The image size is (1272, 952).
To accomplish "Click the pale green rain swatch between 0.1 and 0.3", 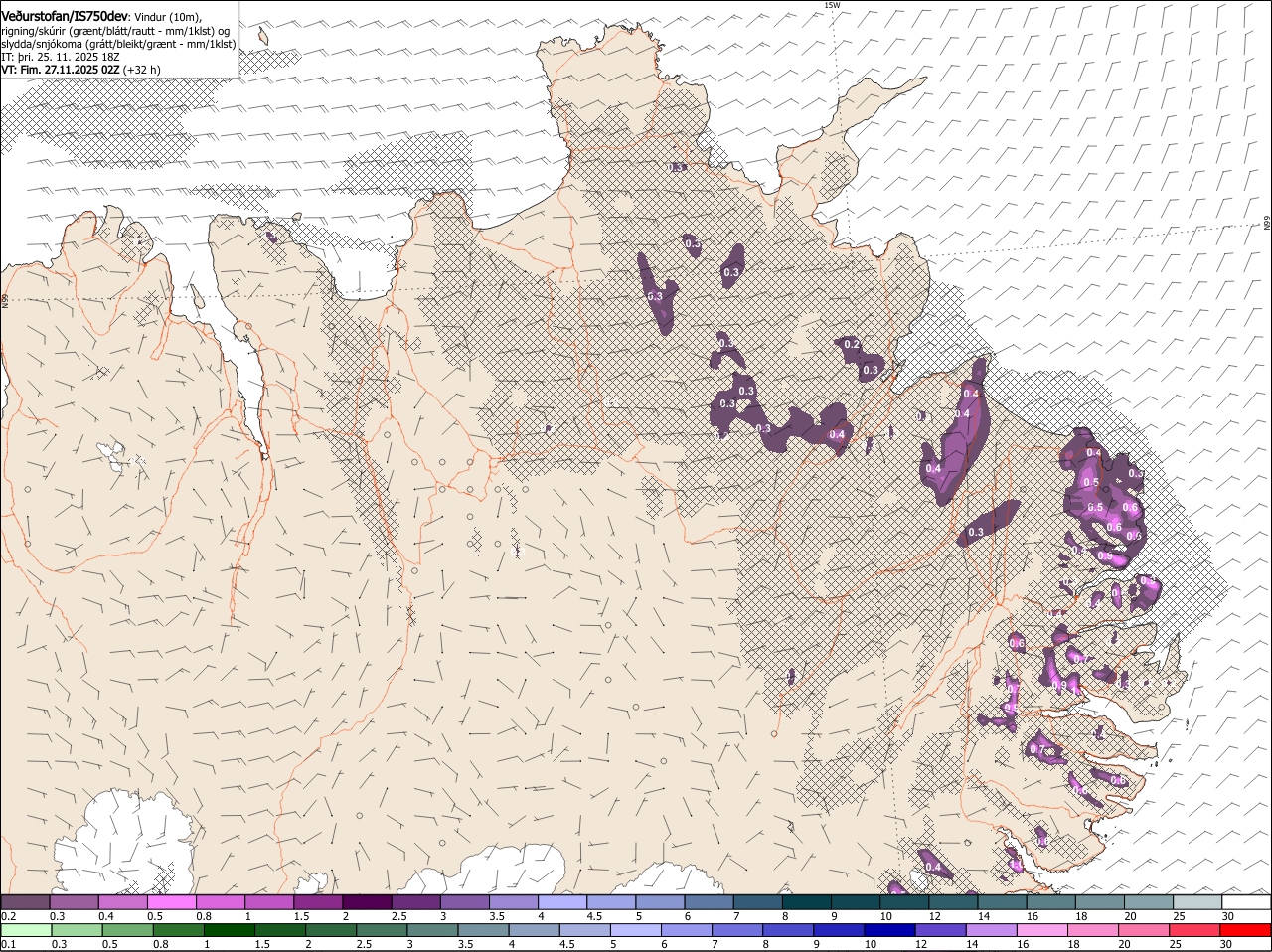I will click(25, 931).
